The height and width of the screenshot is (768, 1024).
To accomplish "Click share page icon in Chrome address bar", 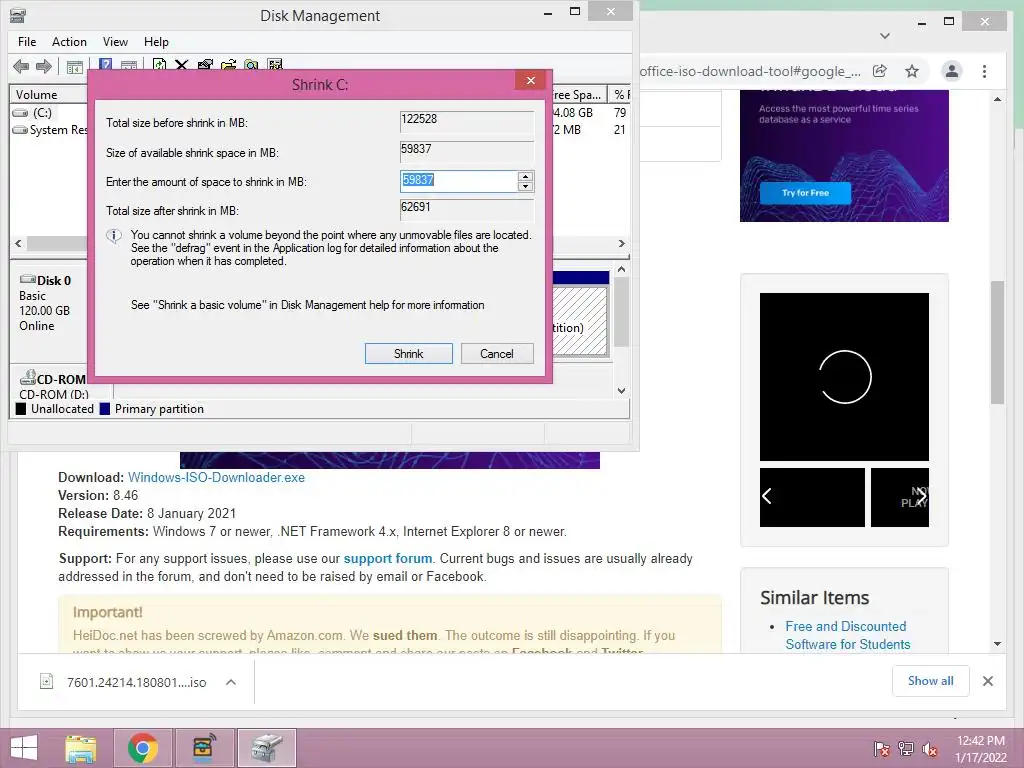I will (x=880, y=71).
